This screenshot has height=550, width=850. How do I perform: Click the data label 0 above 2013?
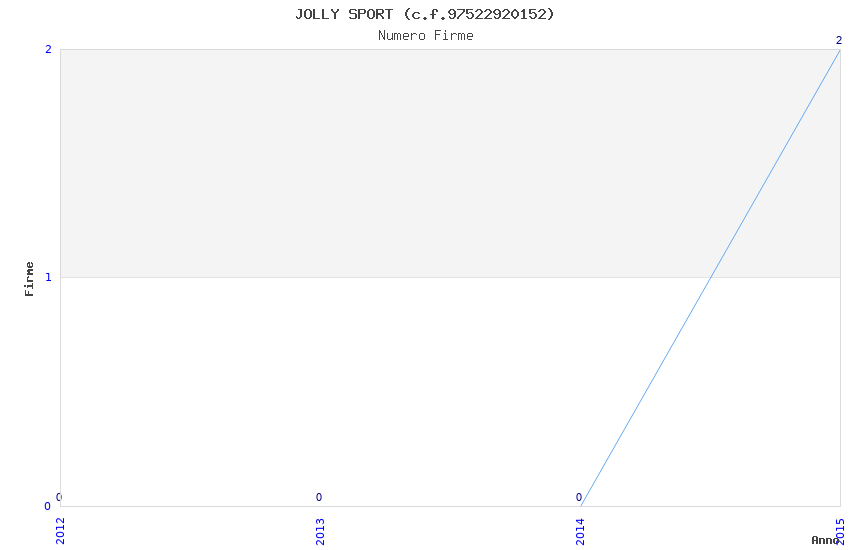319,497
